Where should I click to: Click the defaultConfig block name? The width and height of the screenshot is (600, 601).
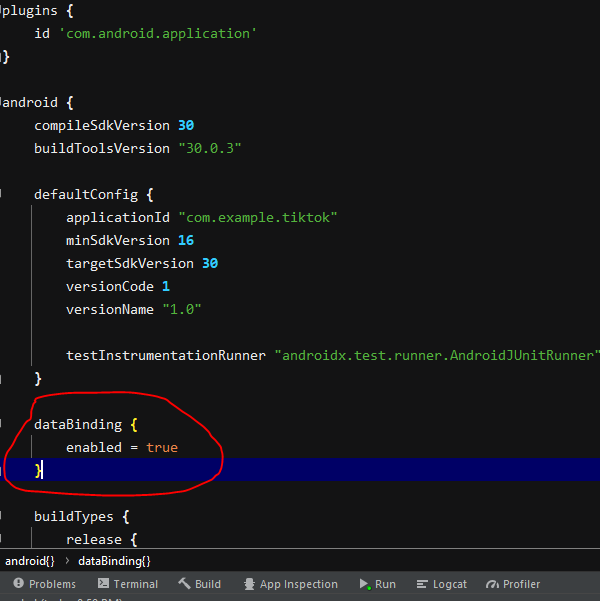(x=86, y=195)
